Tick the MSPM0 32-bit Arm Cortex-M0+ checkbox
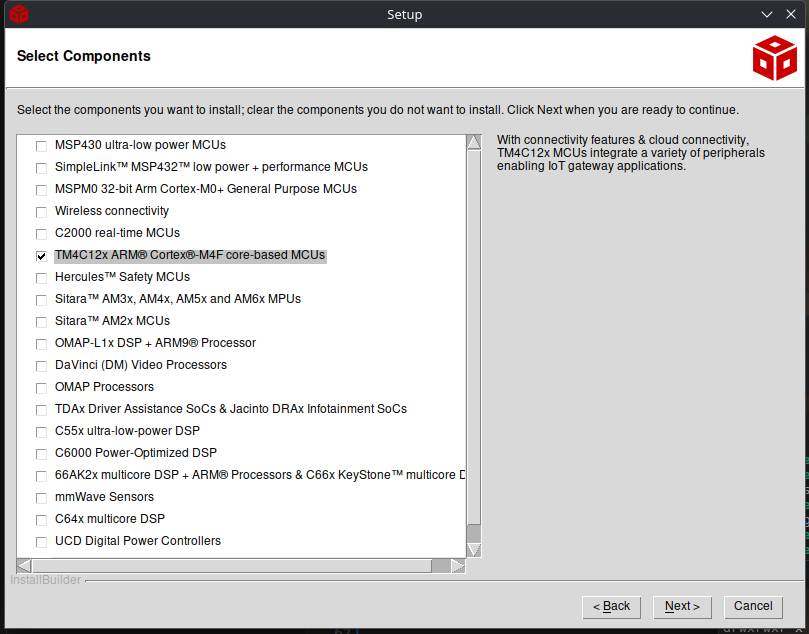This screenshot has width=809, height=634. 41,190
